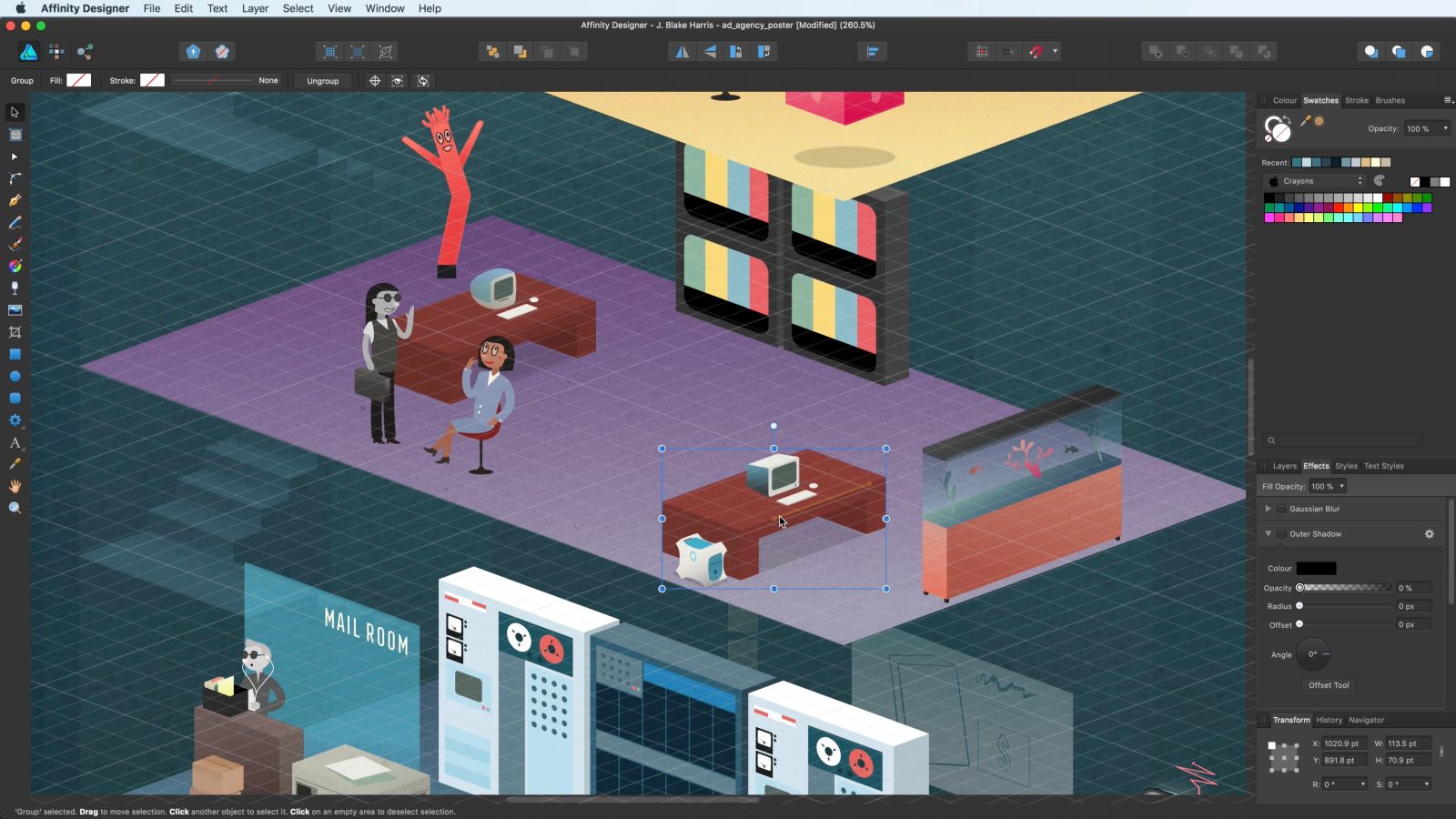Enable the Outer Shadow checkbox
The height and width of the screenshot is (819, 1456).
1281,534
